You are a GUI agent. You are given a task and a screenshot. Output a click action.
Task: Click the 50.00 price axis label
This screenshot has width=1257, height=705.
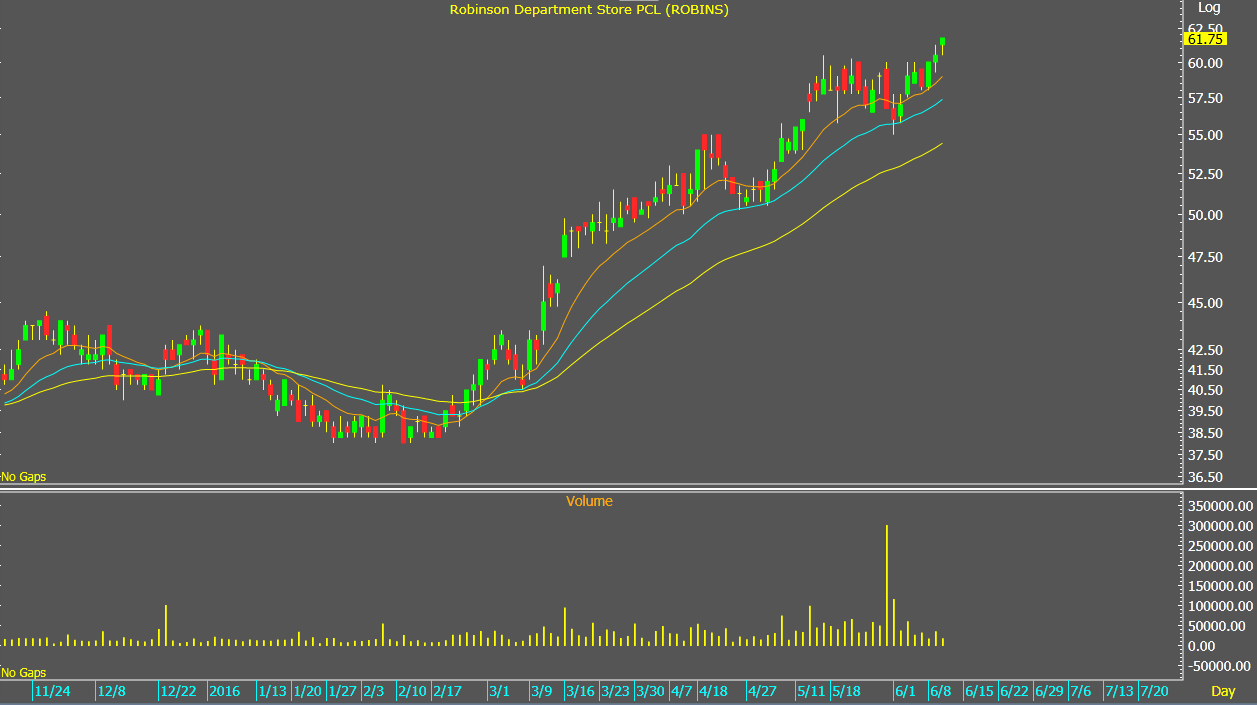1205,215
